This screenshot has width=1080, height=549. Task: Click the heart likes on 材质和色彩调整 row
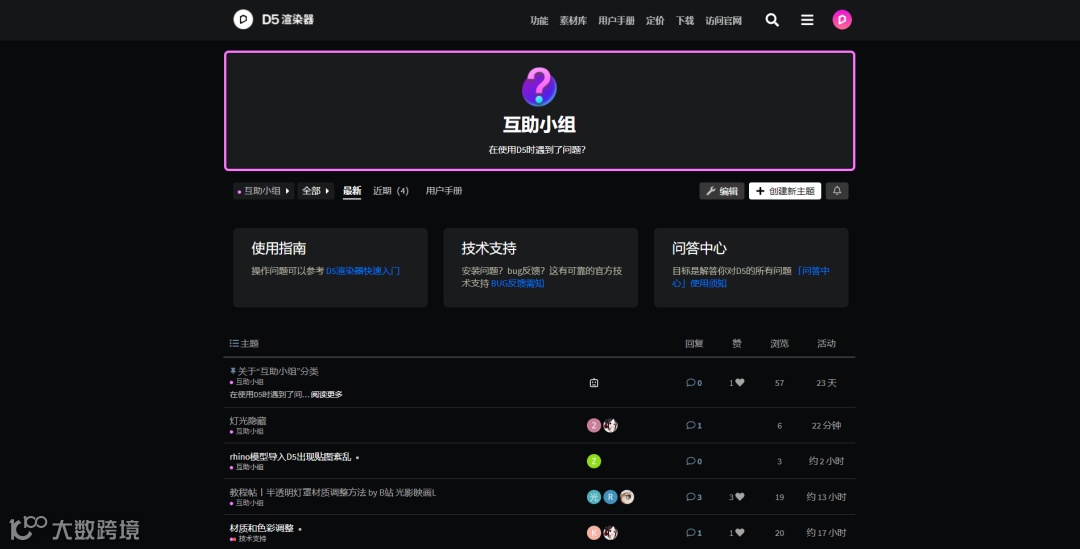tap(736, 532)
